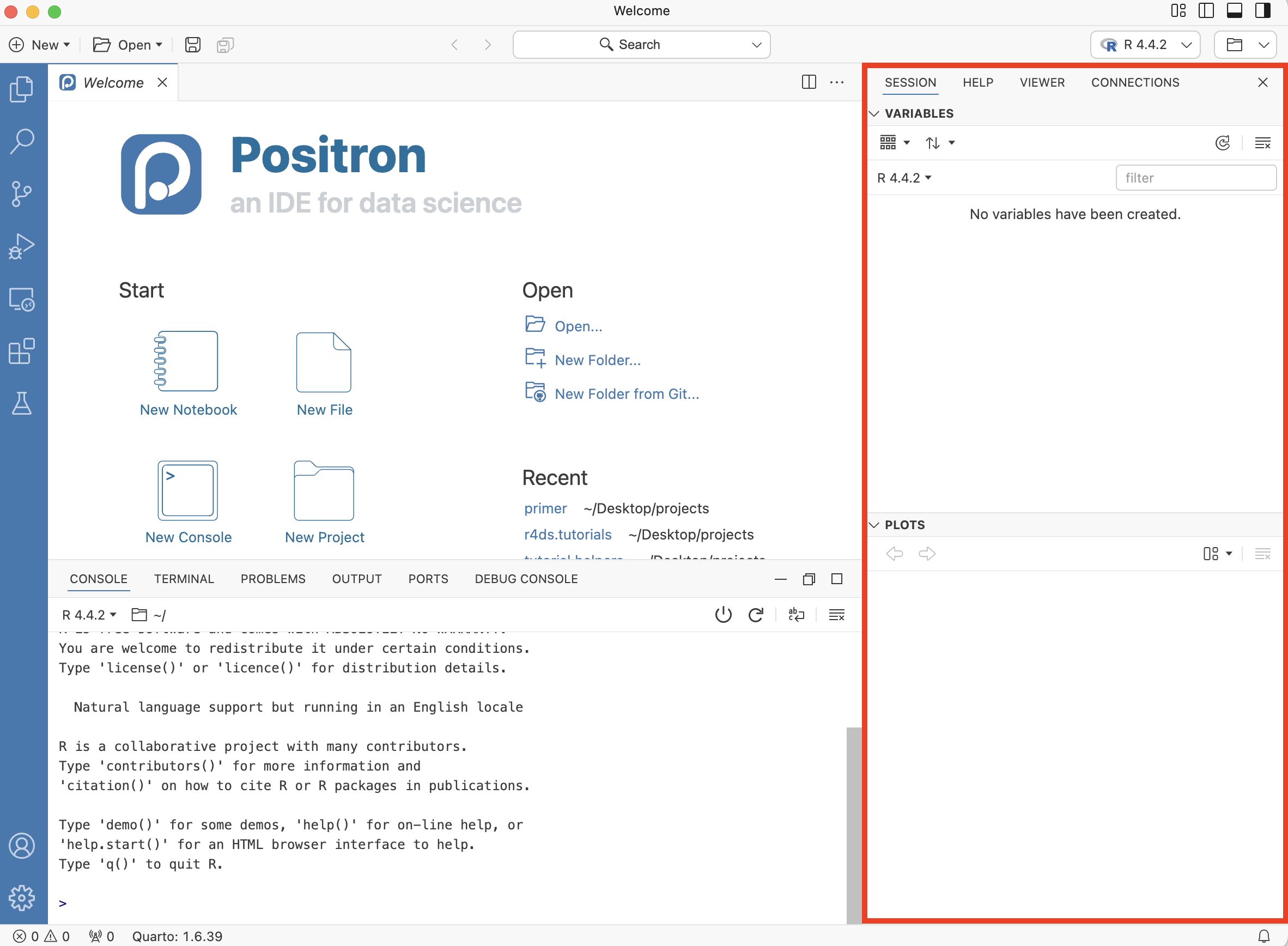The width and height of the screenshot is (1288, 946).
Task: Switch to the Output tab
Action: 357,579
